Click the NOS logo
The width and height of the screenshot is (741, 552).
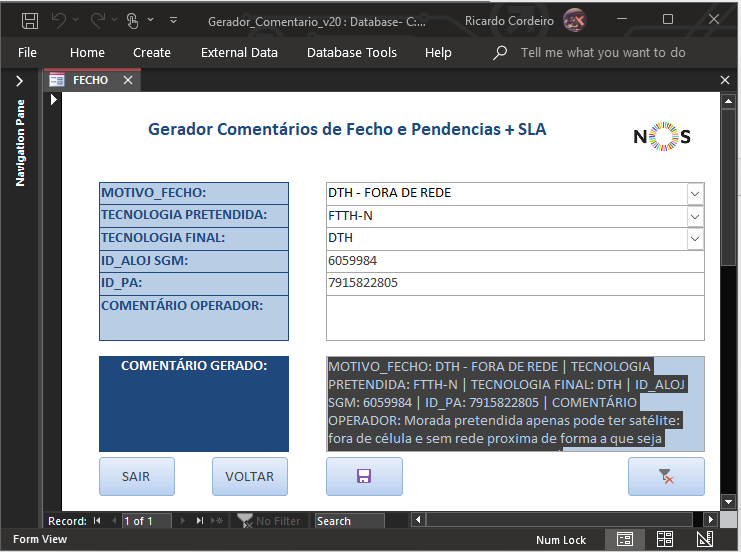point(662,137)
